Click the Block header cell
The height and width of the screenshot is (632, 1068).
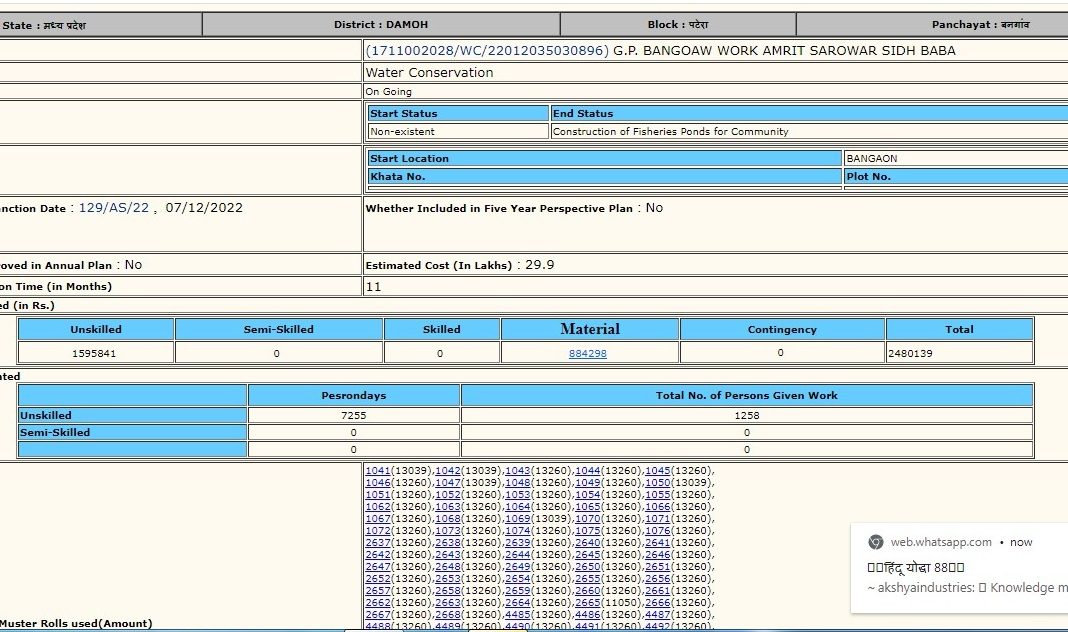678,25
